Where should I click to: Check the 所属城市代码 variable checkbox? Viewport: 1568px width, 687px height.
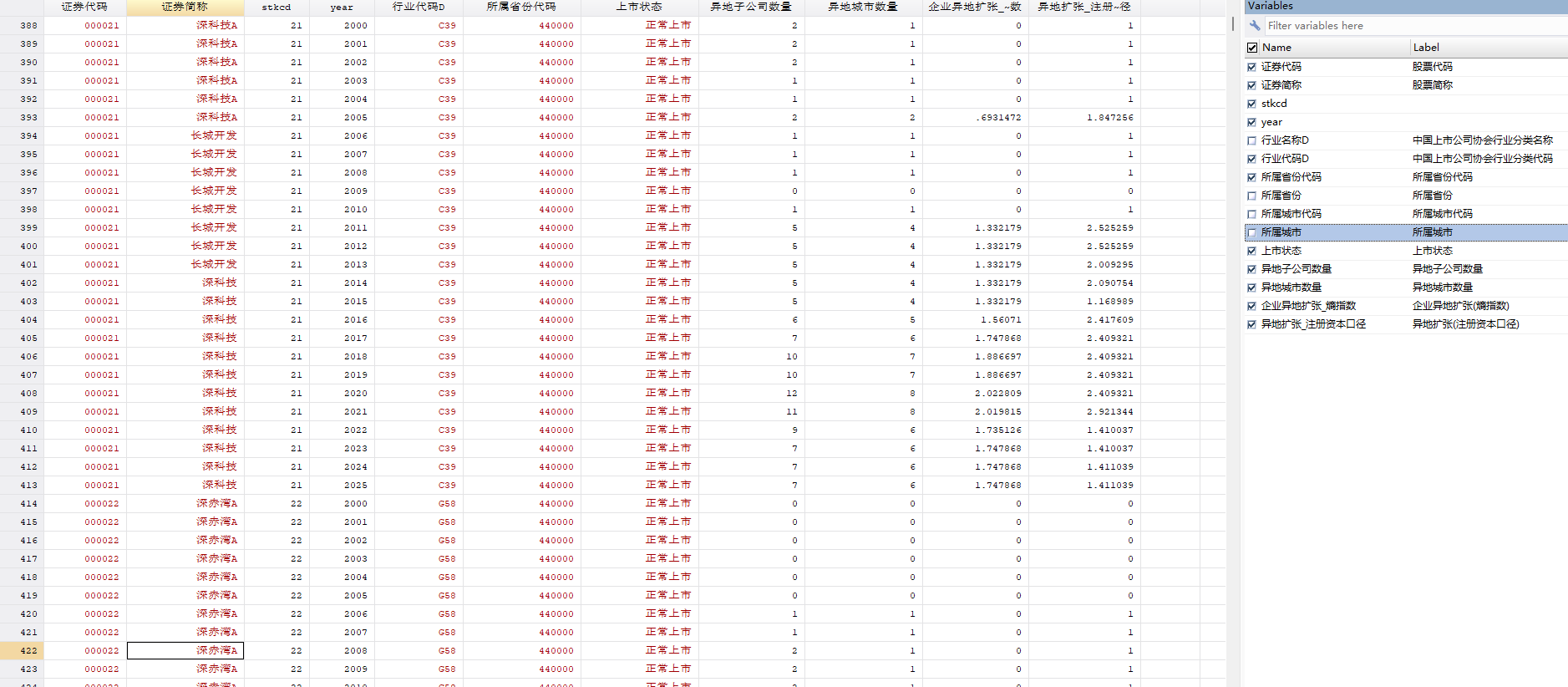[1251, 214]
